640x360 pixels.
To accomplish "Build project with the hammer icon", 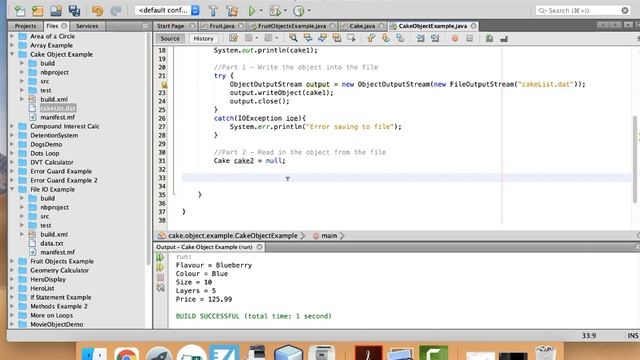I will (213, 11).
